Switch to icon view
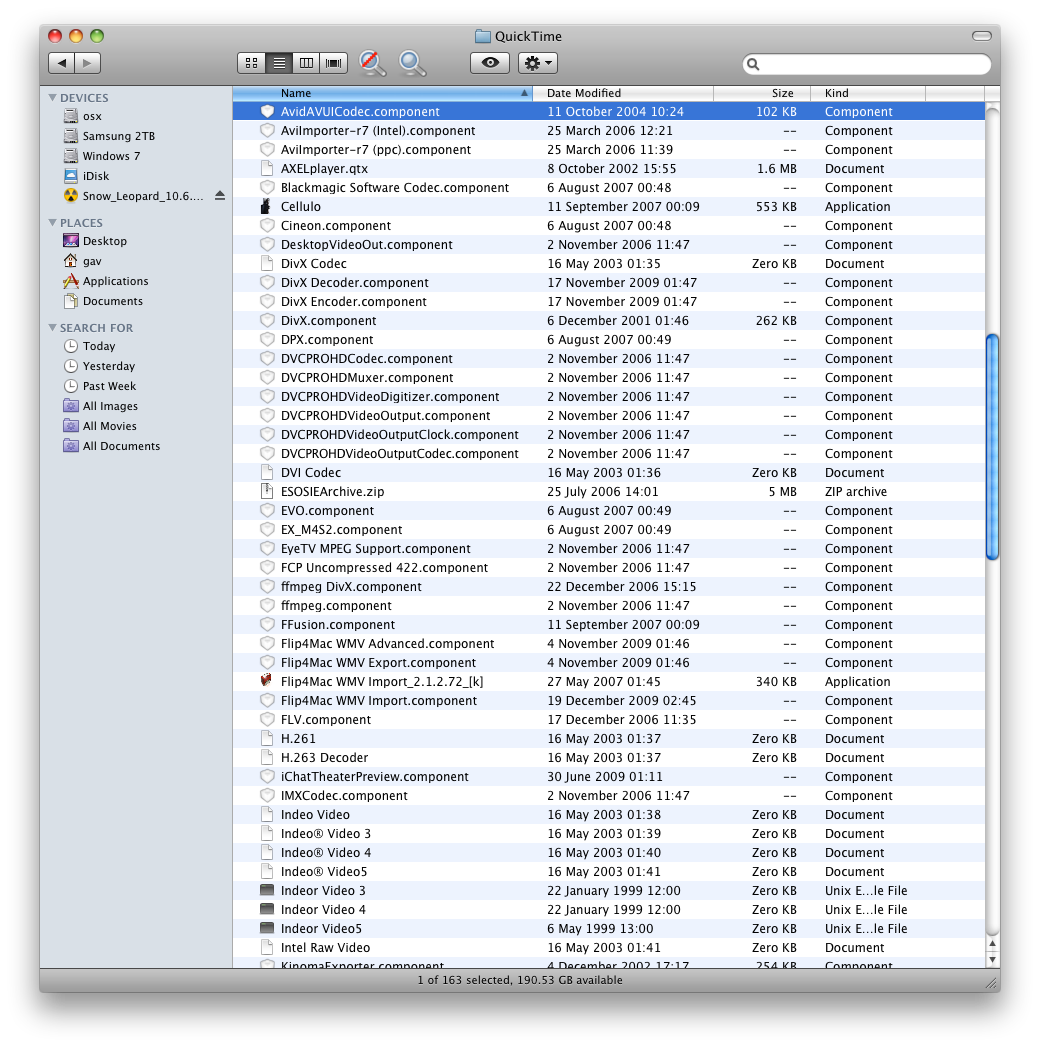The image size is (1040, 1047). pyautogui.click(x=251, y=63)
